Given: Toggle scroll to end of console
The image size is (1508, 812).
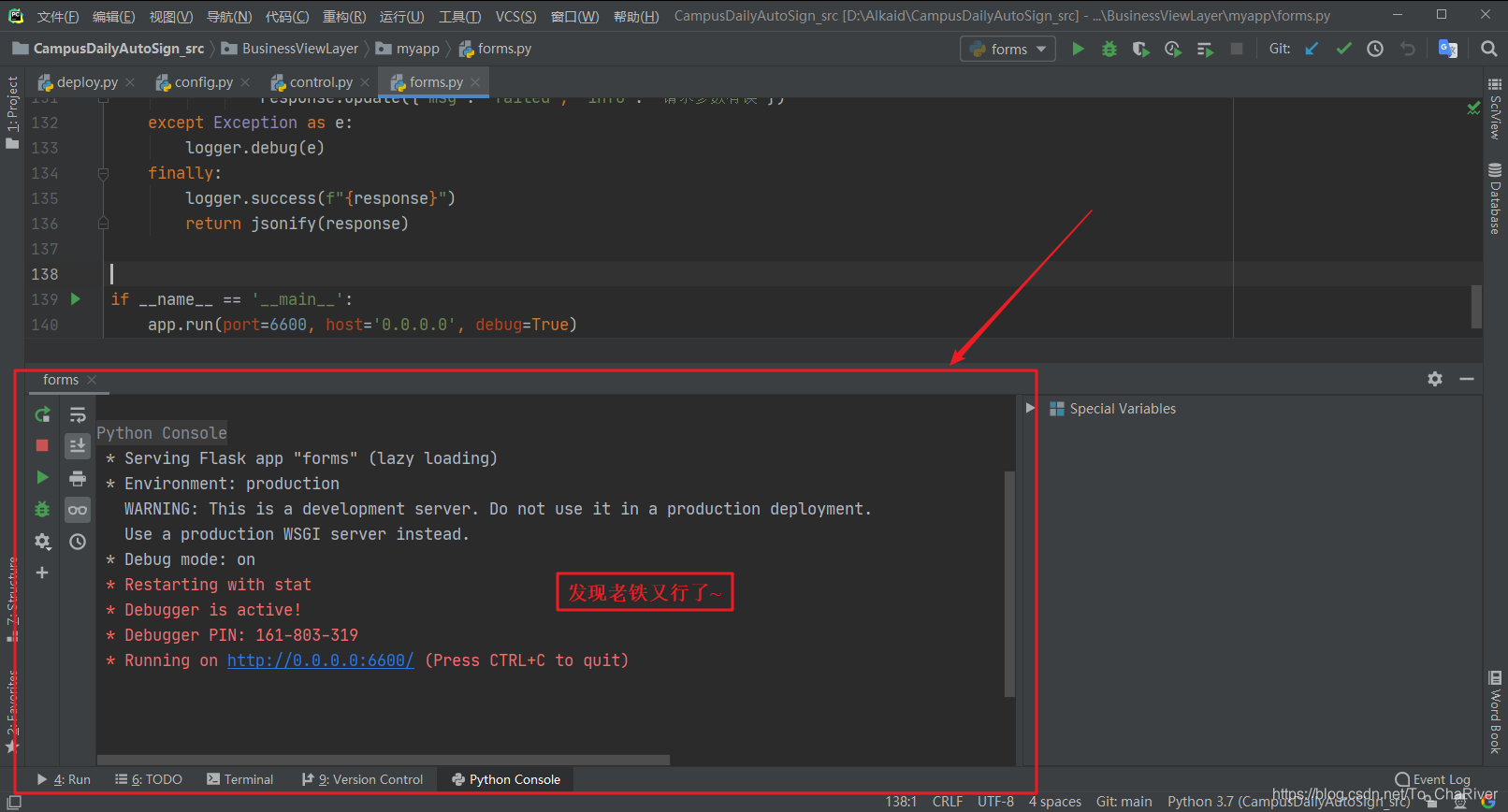Looking at the screenshot, I should point(78,446).
